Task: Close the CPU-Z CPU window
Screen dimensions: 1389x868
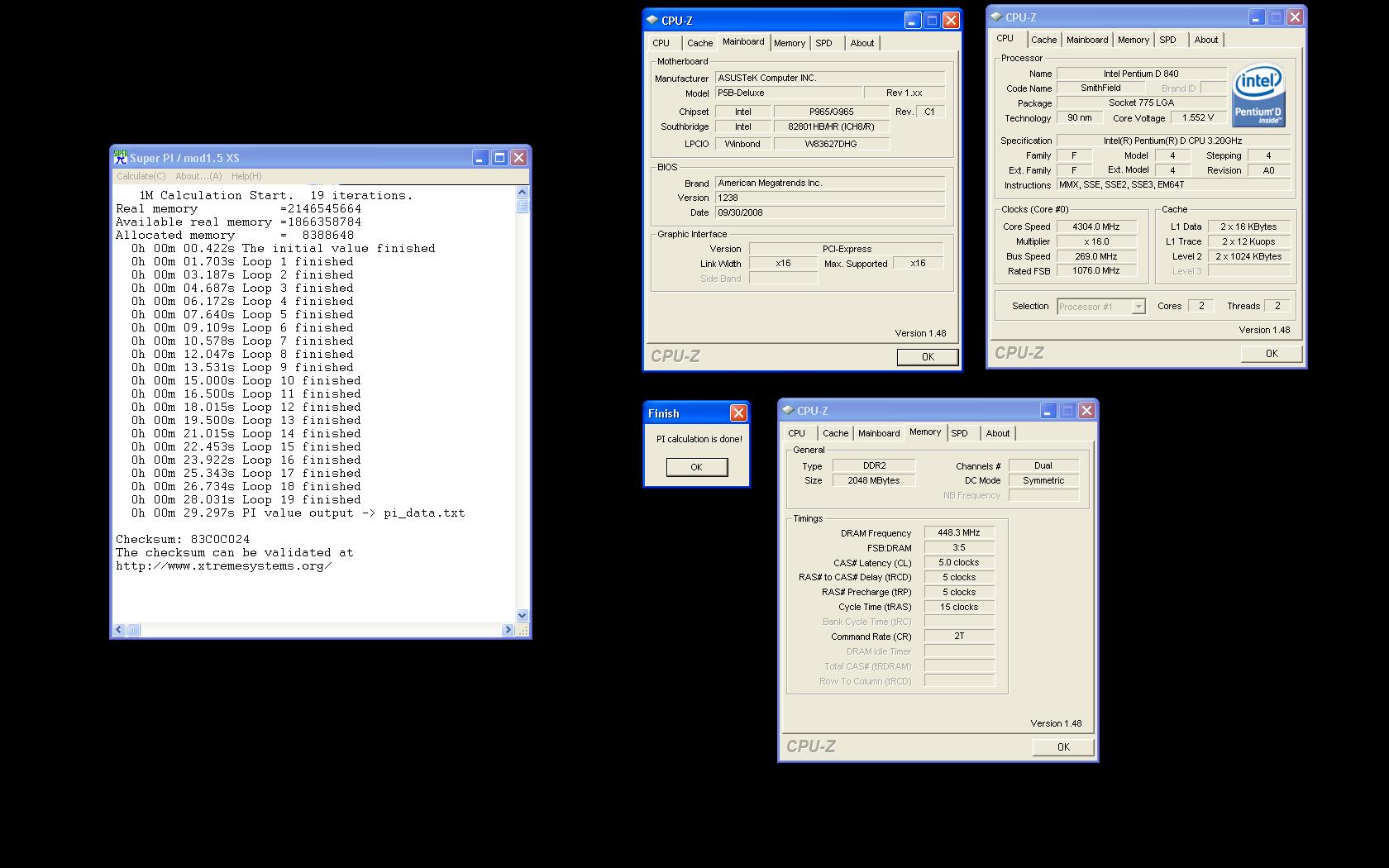Action: (1295, 17)
